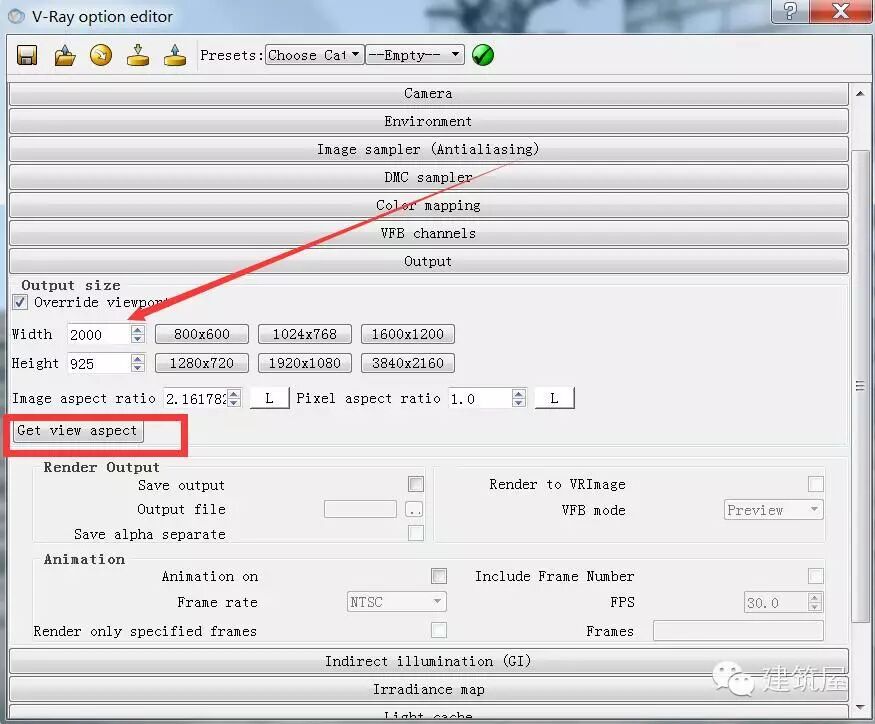The height and width of the screenshot is (724, 875).
Task: Expand the Environment rollout
Action: [429, 122]
